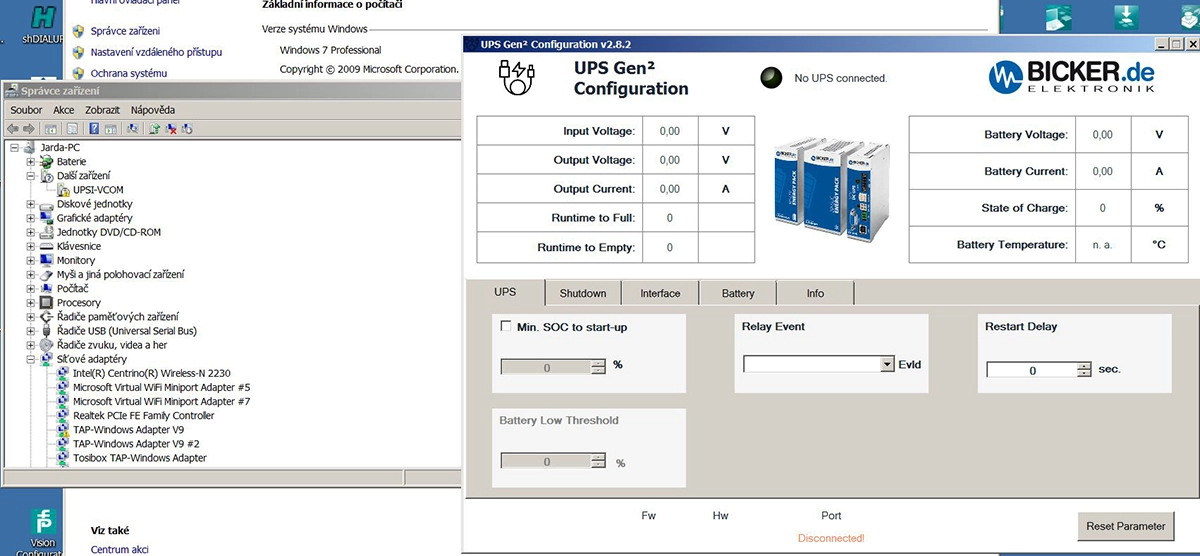Open the Zobrazit menu
The height and width of the screenshot is (556, 1200).
click(101, 109)
